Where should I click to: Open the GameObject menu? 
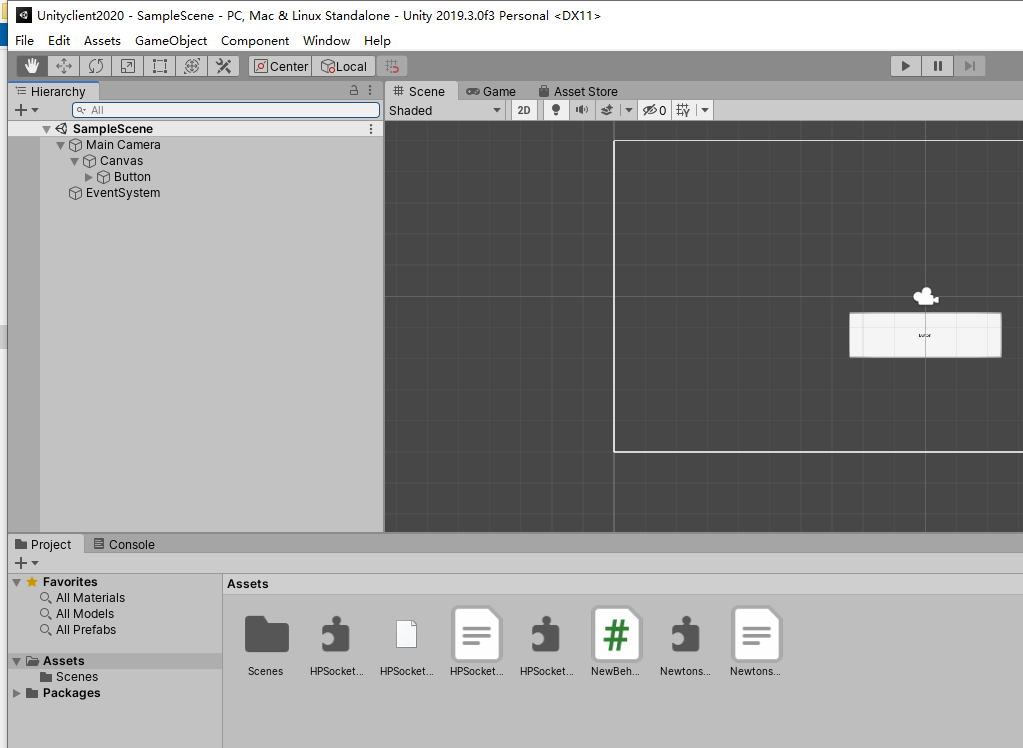(171, 40)
